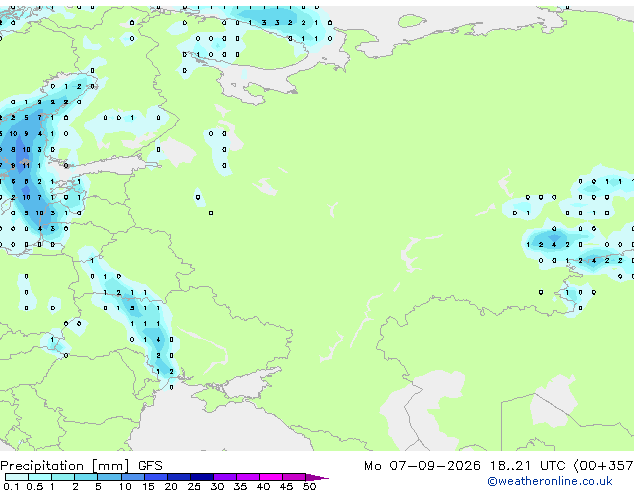Click the GFS model label
Screen dimensions: 634x490
click(150, 466)
